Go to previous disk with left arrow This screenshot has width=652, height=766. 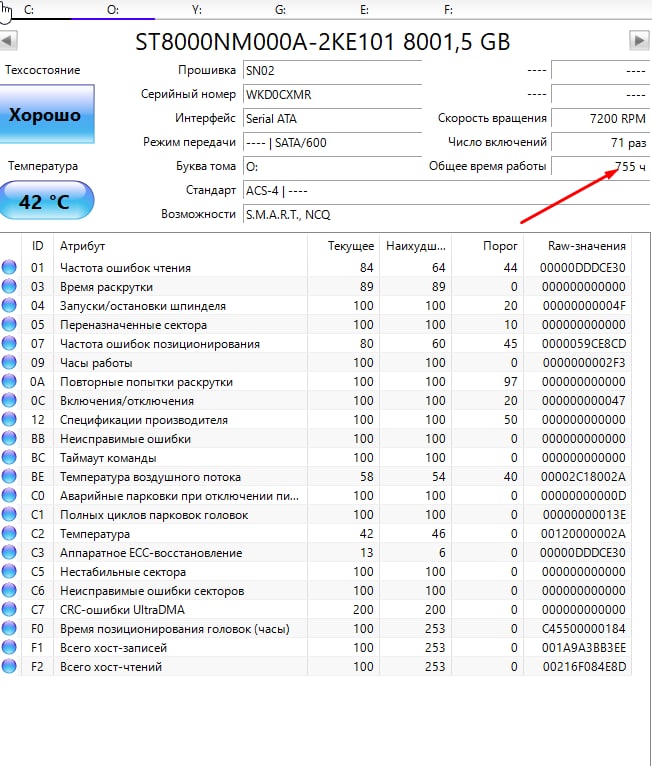tap(8, 41)
